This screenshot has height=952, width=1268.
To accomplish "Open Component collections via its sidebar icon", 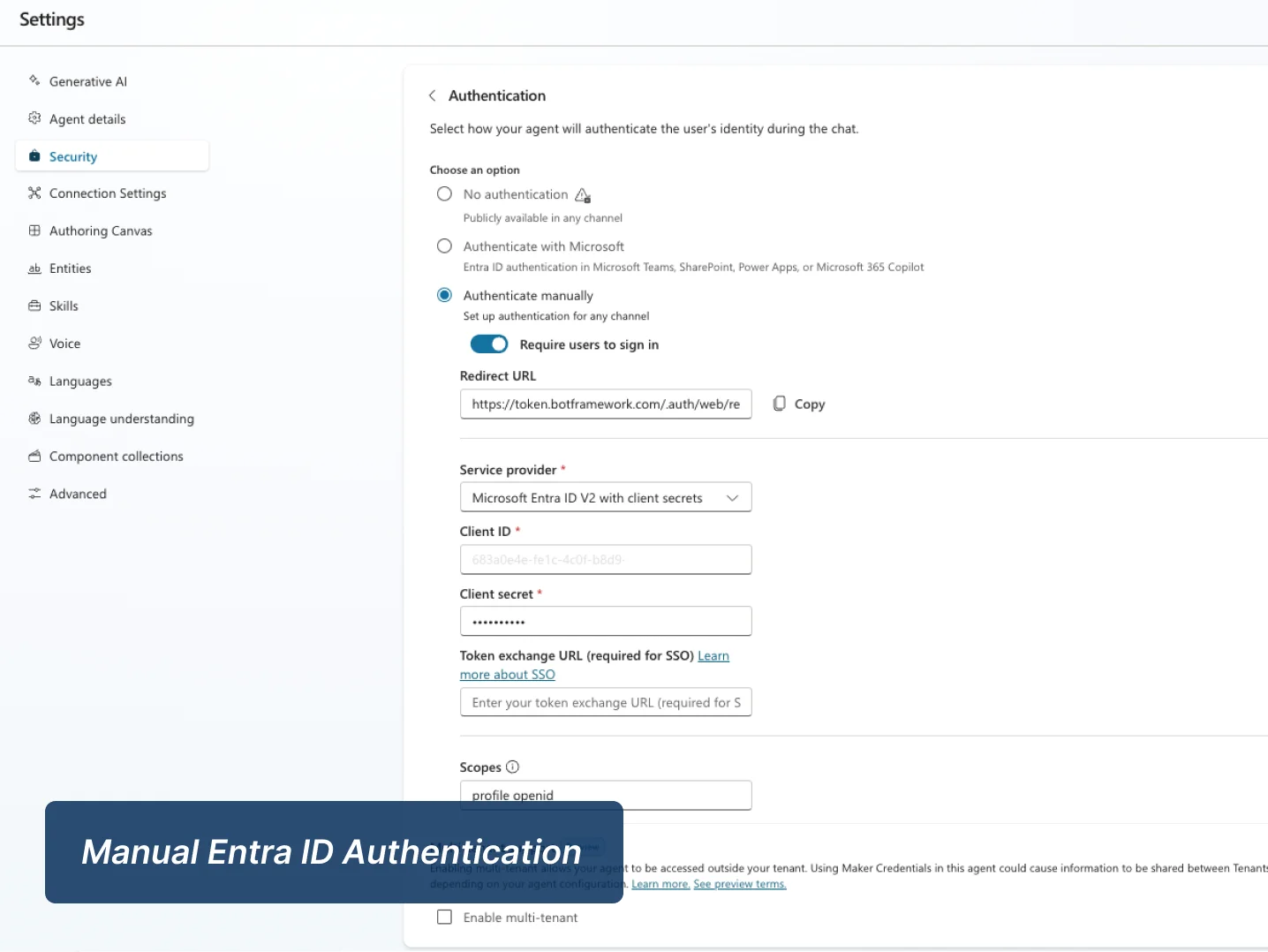I will click(34, 456).
